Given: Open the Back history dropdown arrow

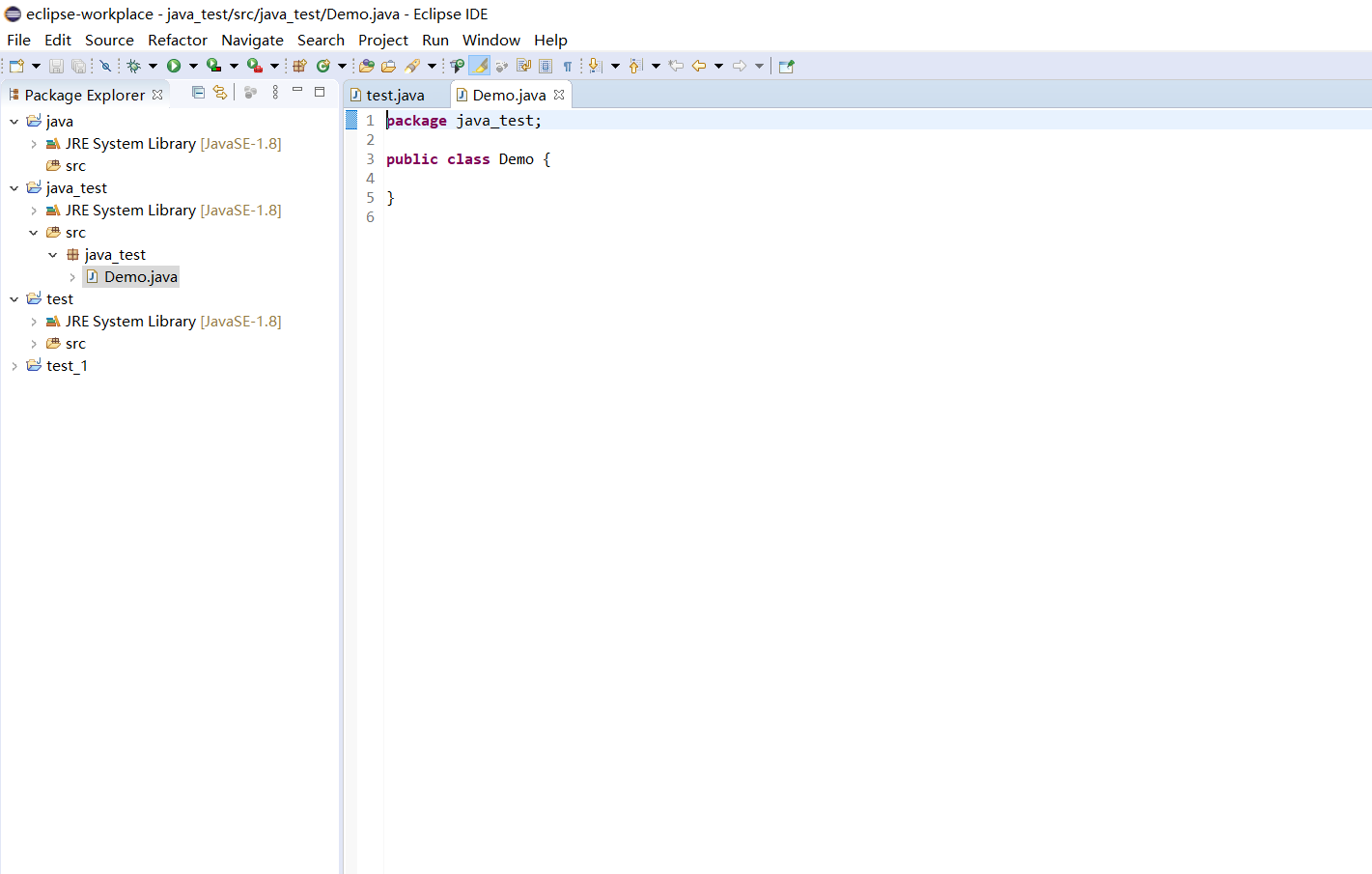Looking at the screenshot, I should tap(718, 66).
